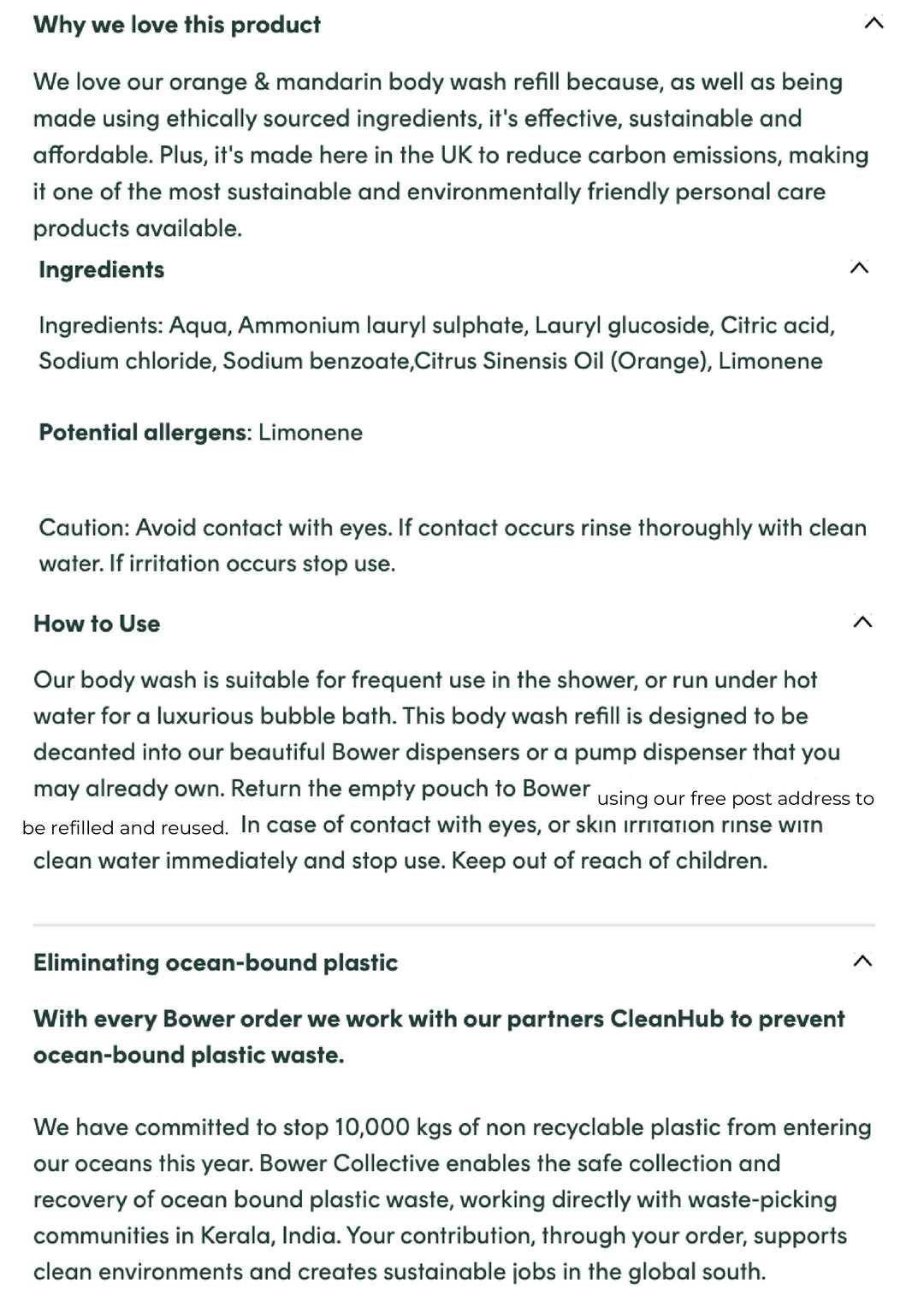Image resolution: width=924 pixels, height=1307 pixels.
Task: Collapse the How to Use chevron
Action: pos(862,622)
